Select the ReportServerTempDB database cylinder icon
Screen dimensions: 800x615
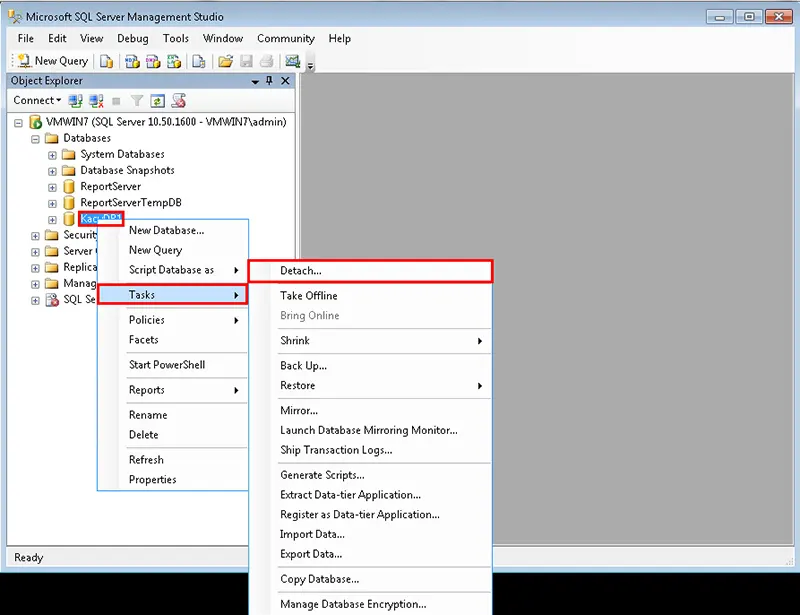pyautogui.click(x=69, y=203)
